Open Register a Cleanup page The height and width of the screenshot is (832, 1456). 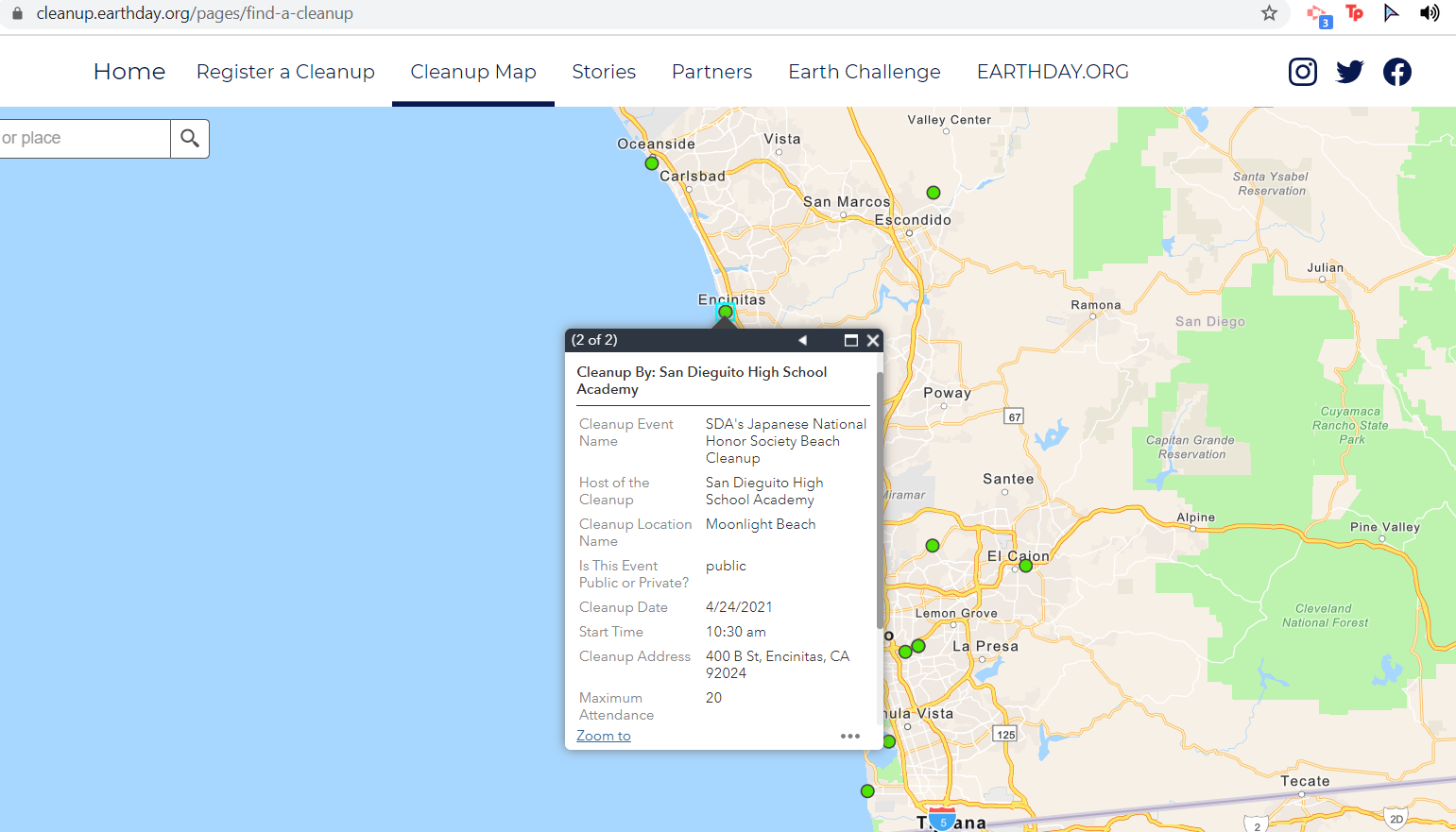[285, 72]
